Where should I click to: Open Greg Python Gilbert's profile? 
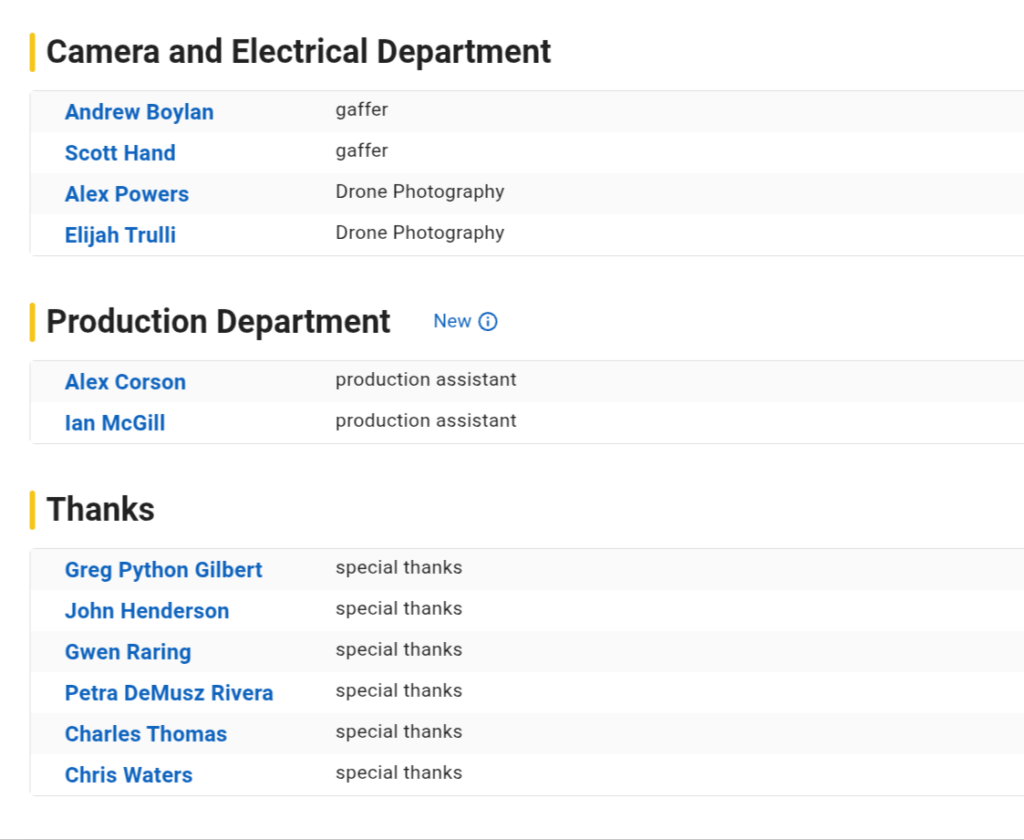(x=163, y=570)
